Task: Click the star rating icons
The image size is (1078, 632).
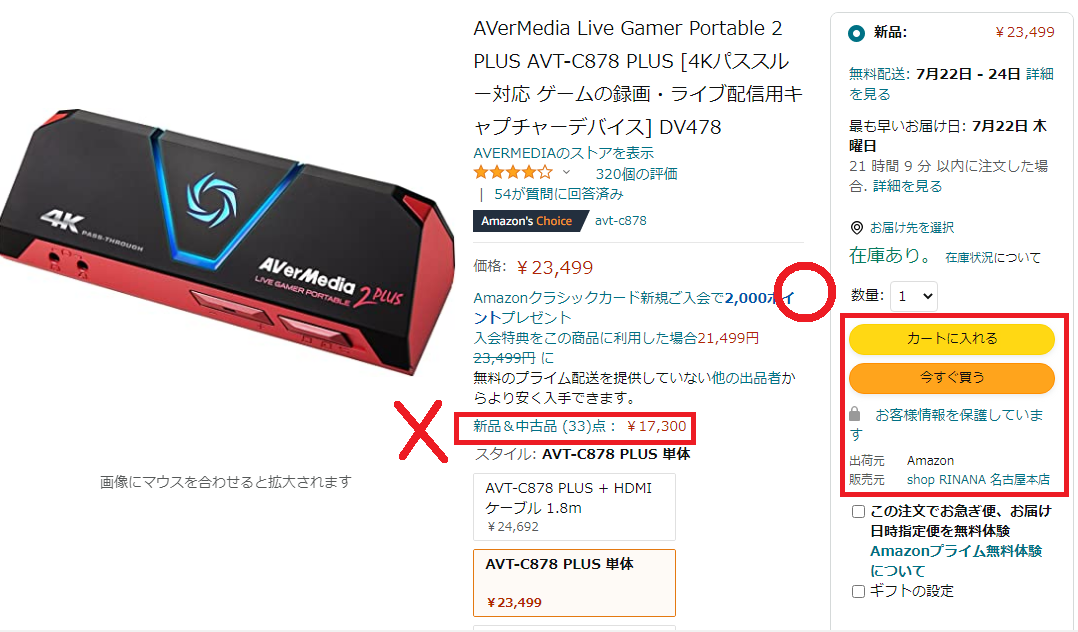Action: [513, 173]
